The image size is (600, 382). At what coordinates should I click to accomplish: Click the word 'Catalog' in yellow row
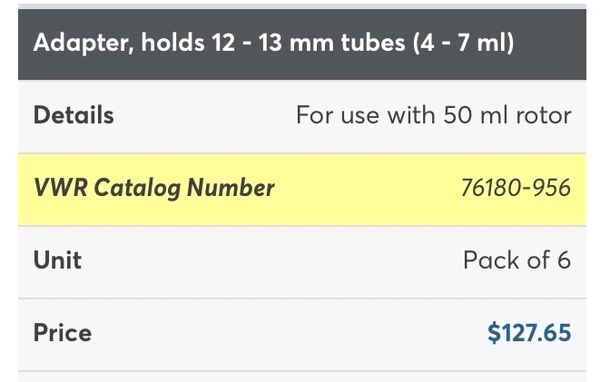click(x=137, y=188)
